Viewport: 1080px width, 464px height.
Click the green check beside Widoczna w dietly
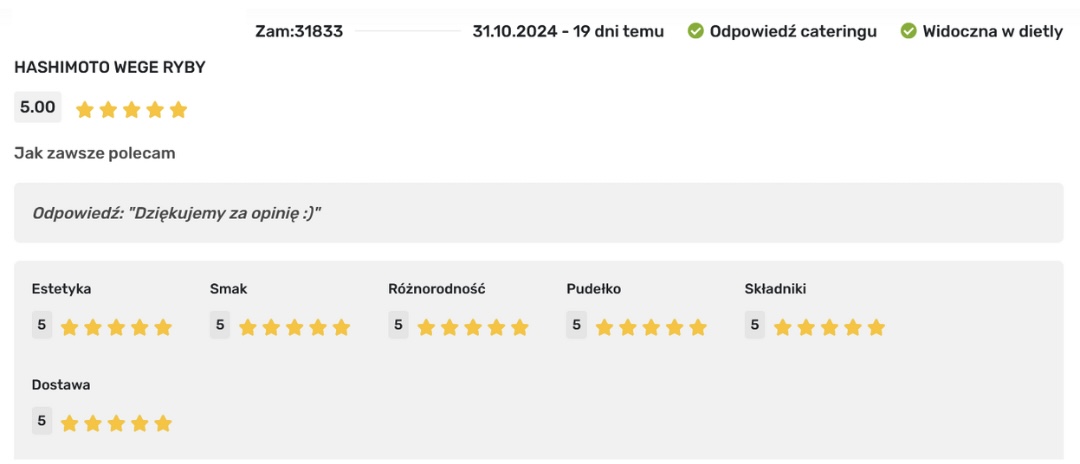(909, 31)
